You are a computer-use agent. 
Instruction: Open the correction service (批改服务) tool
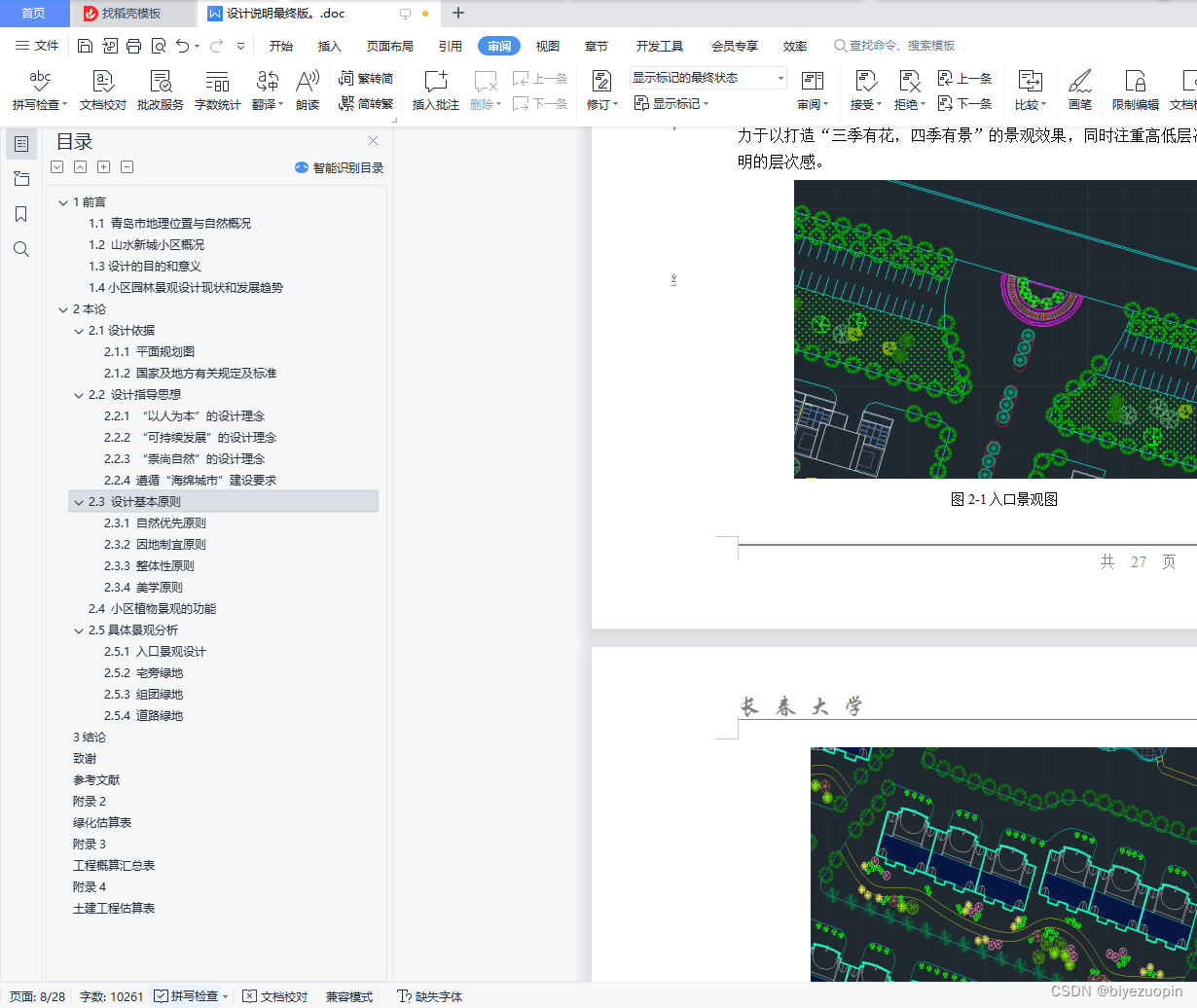[x=161, y=90]
